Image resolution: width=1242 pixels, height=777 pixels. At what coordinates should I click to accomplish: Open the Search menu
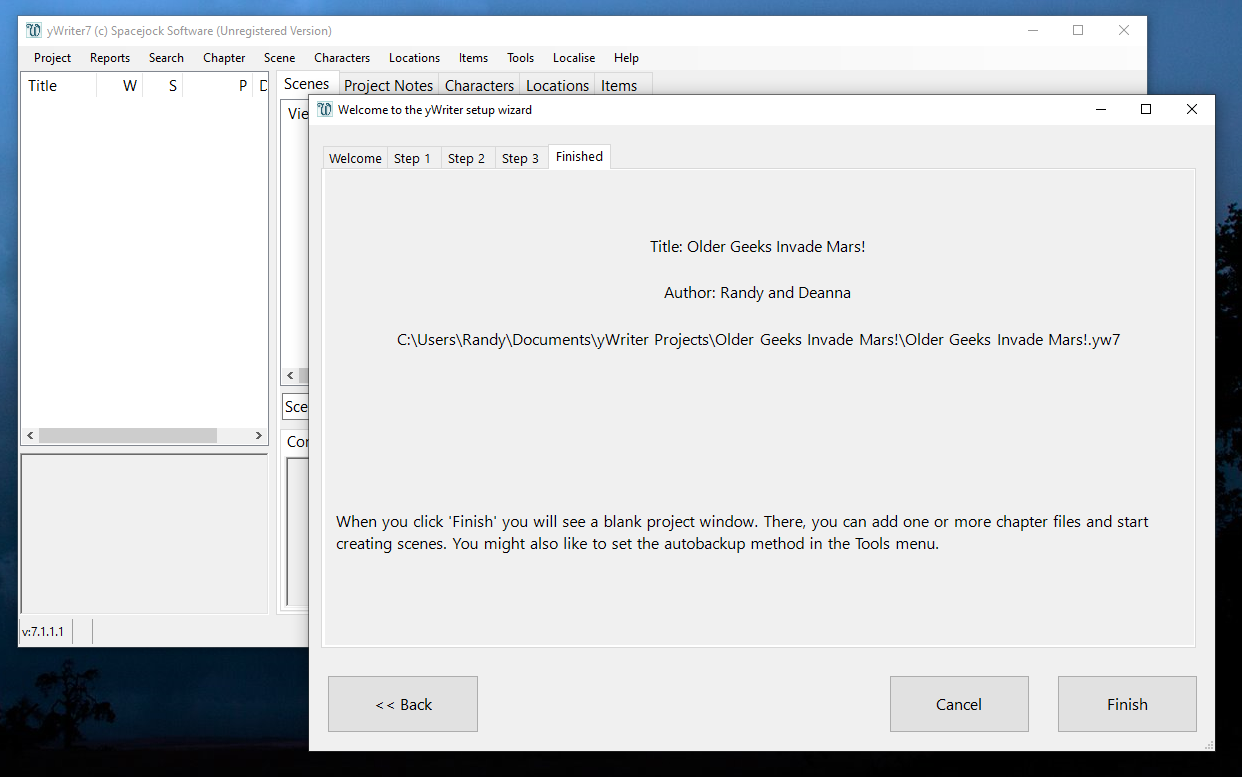tap(166, 58)
